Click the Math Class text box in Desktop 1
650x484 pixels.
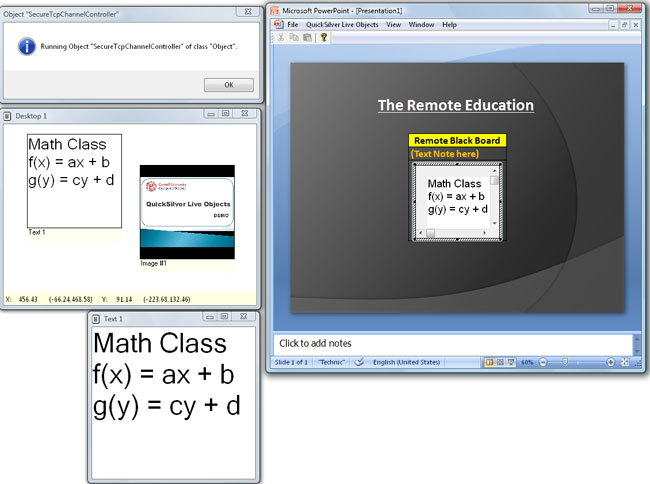pos(74,180)
